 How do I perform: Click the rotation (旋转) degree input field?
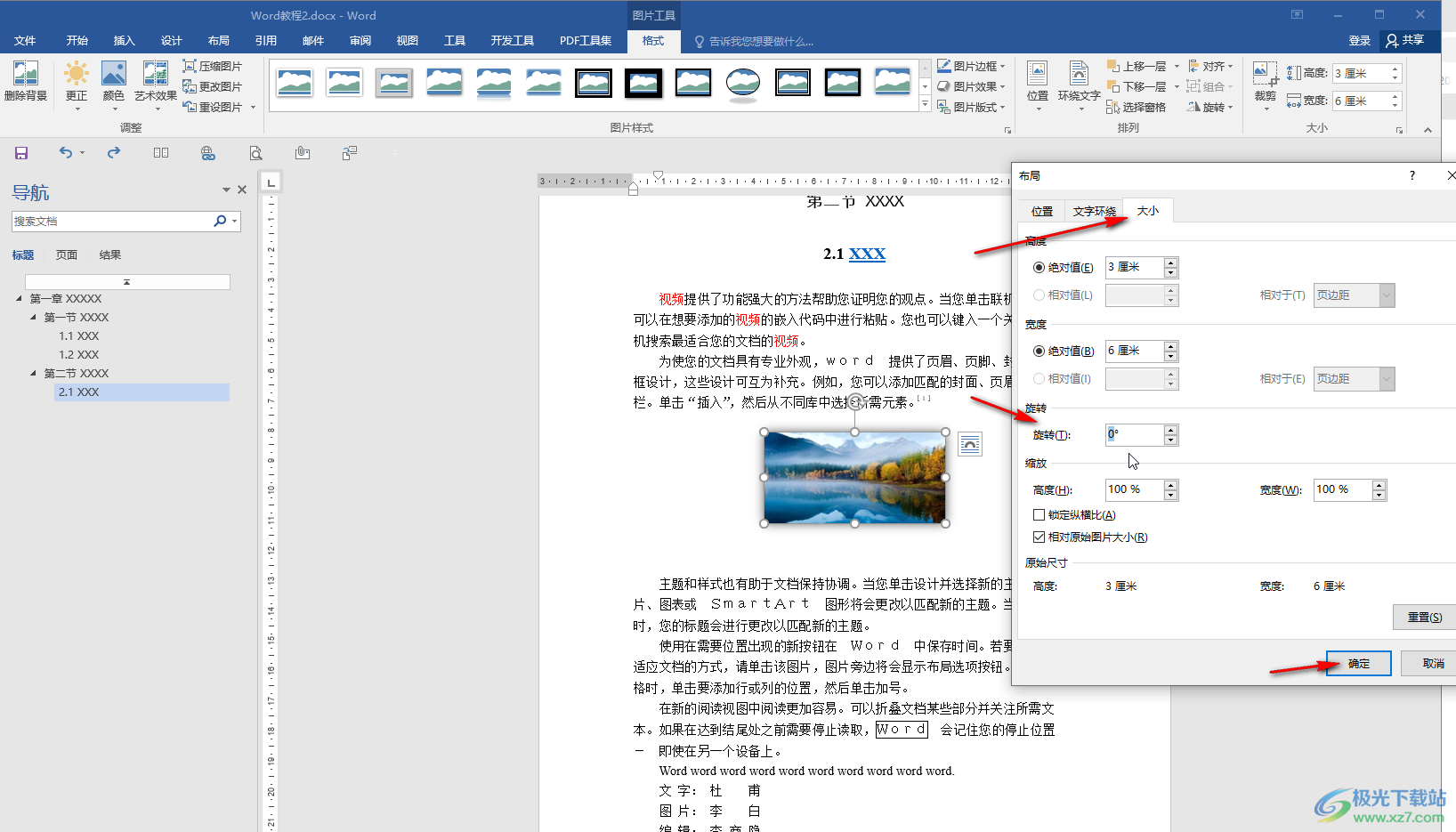(1134, 434)
